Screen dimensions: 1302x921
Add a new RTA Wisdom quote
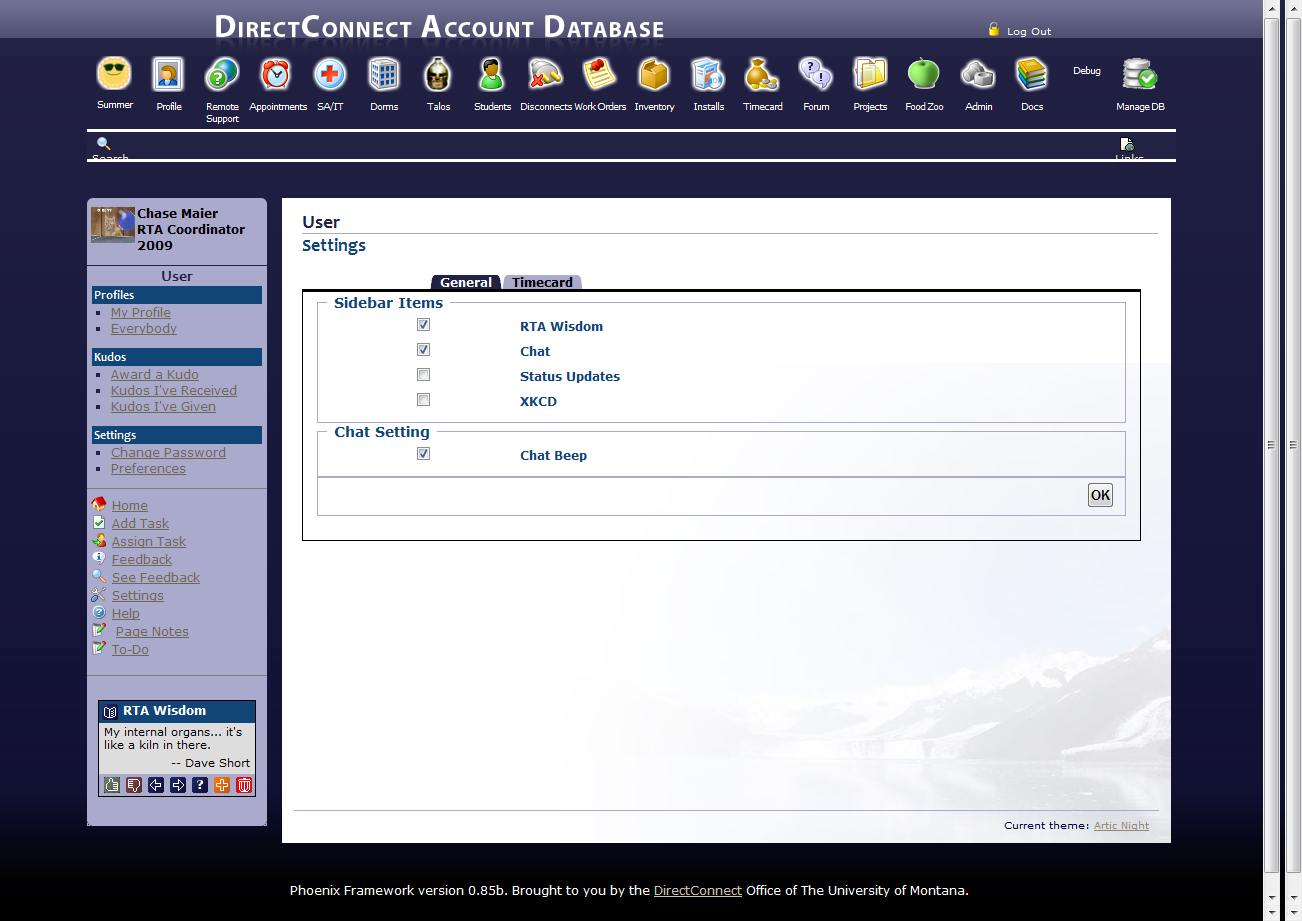pyautogui.click(x=222, y=785)
